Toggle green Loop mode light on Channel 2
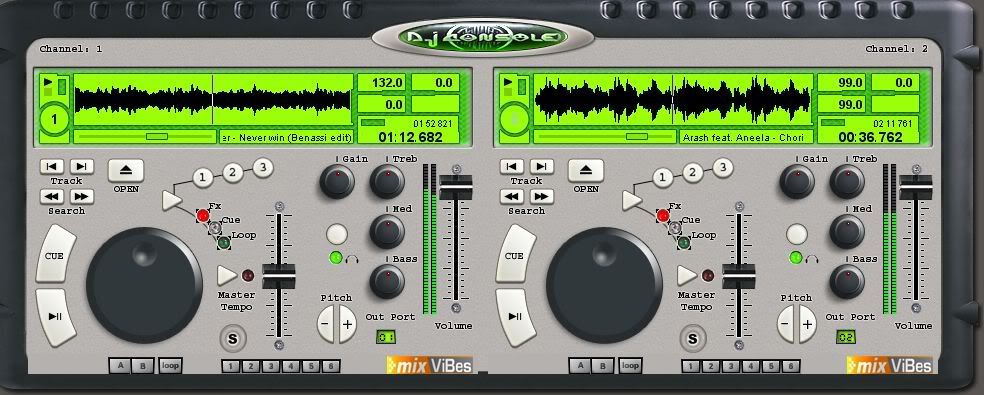 click(683, 242)
